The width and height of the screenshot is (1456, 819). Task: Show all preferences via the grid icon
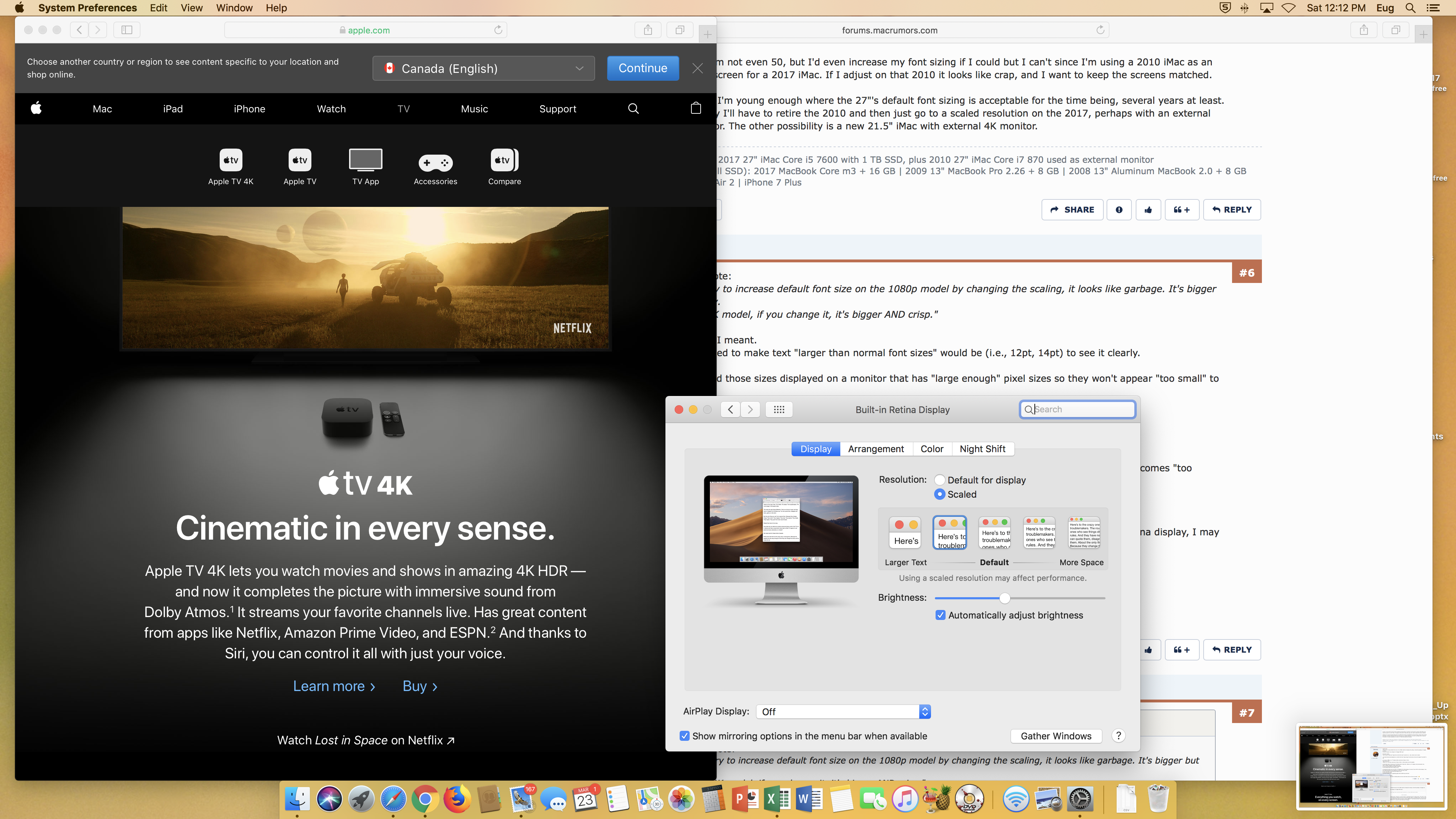[x=779, y=409]
